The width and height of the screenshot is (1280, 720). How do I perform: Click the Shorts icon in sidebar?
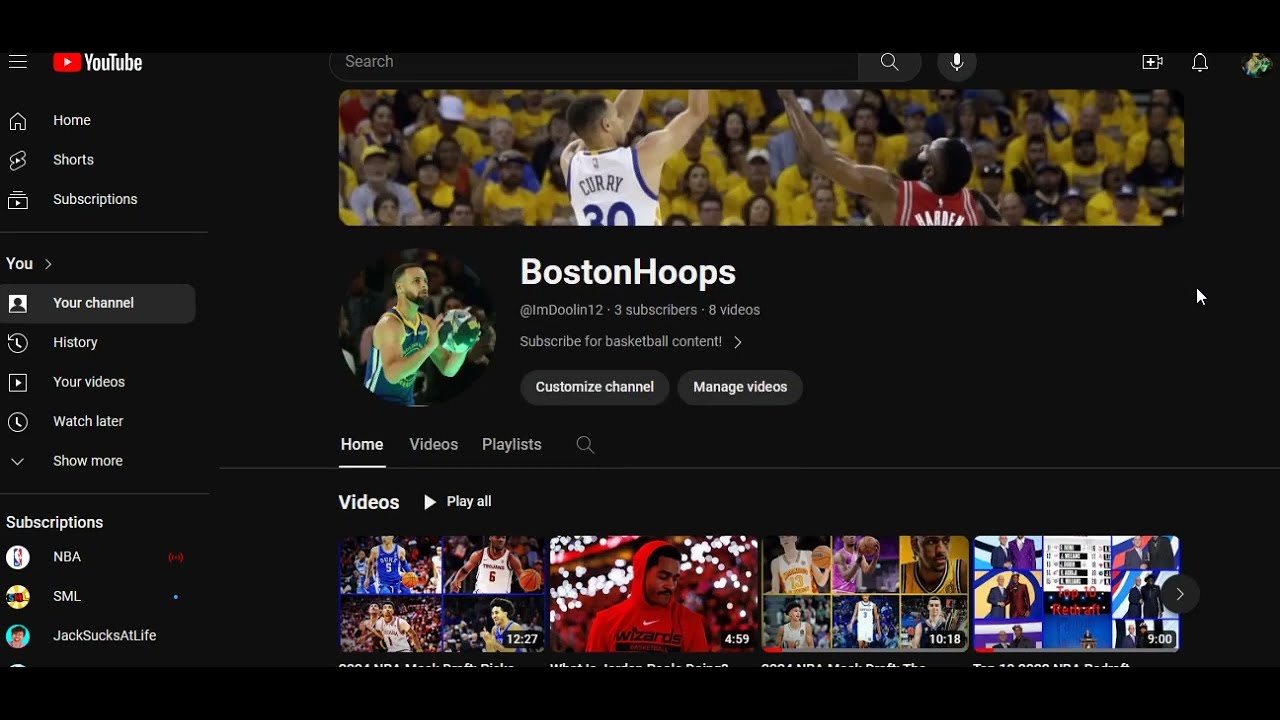coord(18,160)
